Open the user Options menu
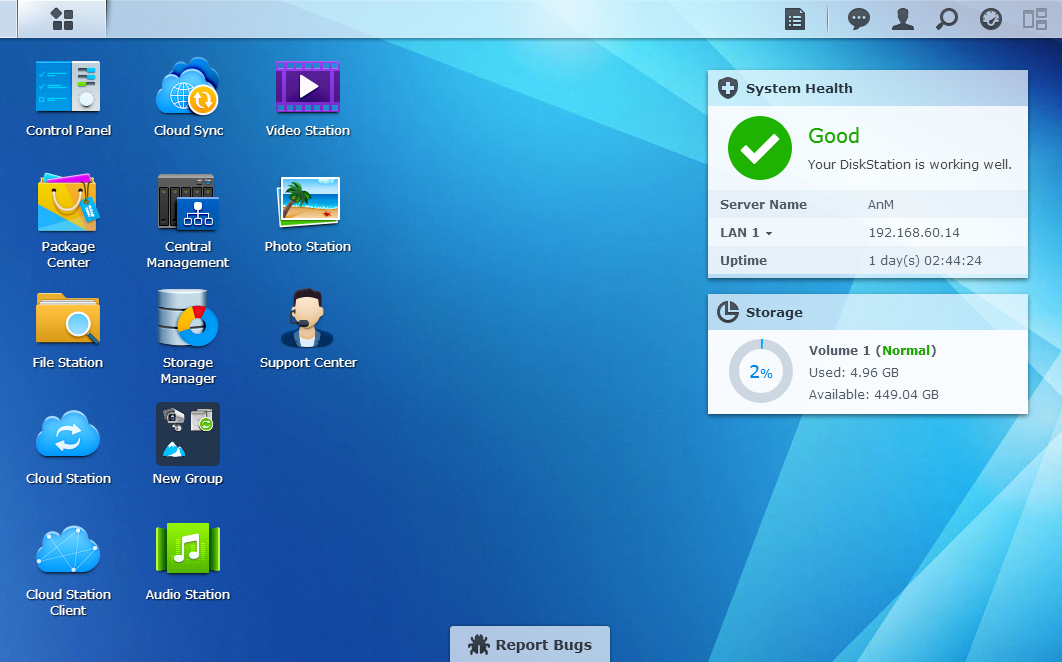The image size is (1062, 662). pyautogui.click(x=903, y=19)
